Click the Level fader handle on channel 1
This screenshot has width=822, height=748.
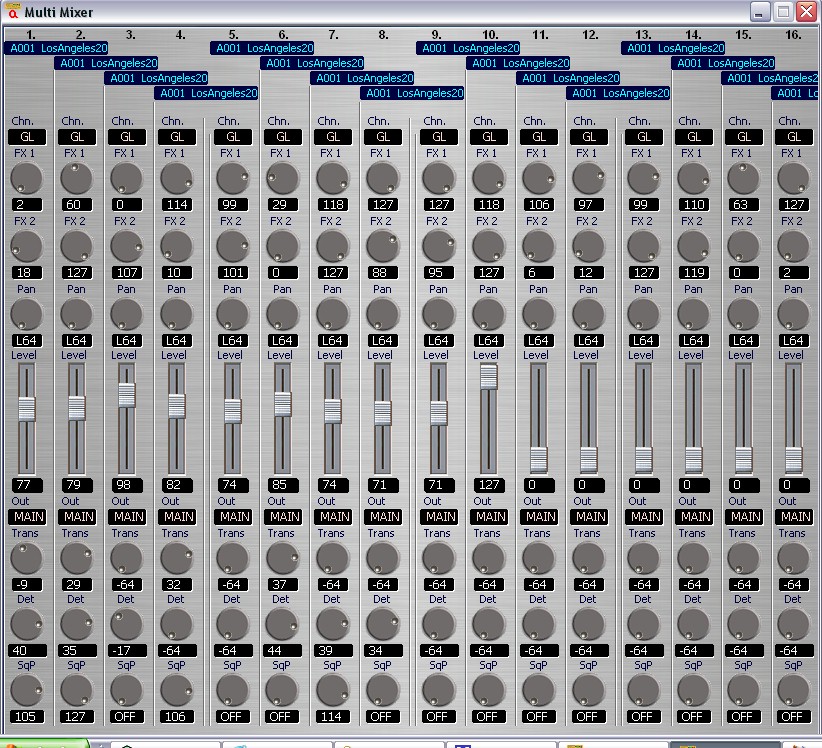pos(26,409)
